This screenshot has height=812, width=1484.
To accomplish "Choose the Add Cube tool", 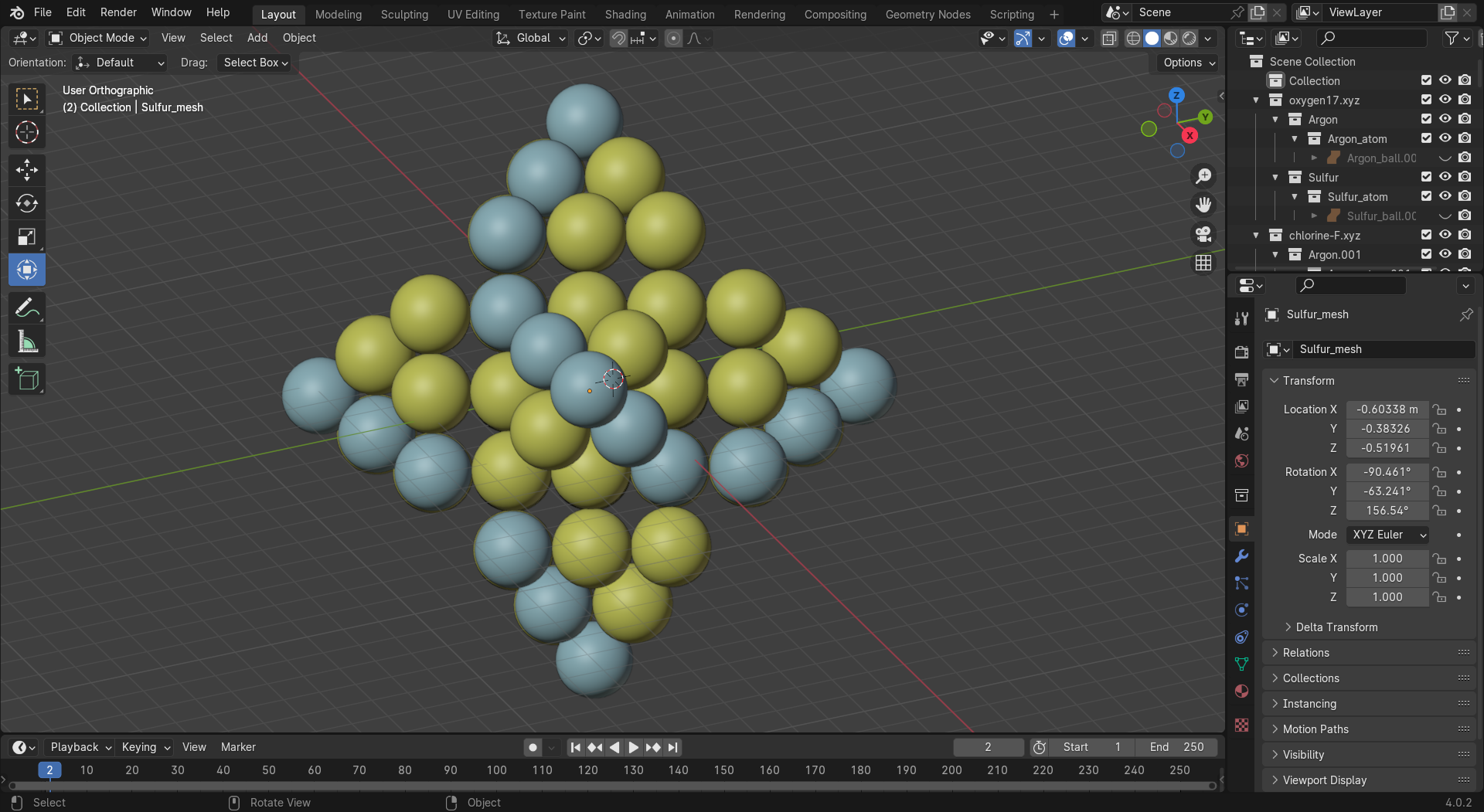I will tap(27, 379).
